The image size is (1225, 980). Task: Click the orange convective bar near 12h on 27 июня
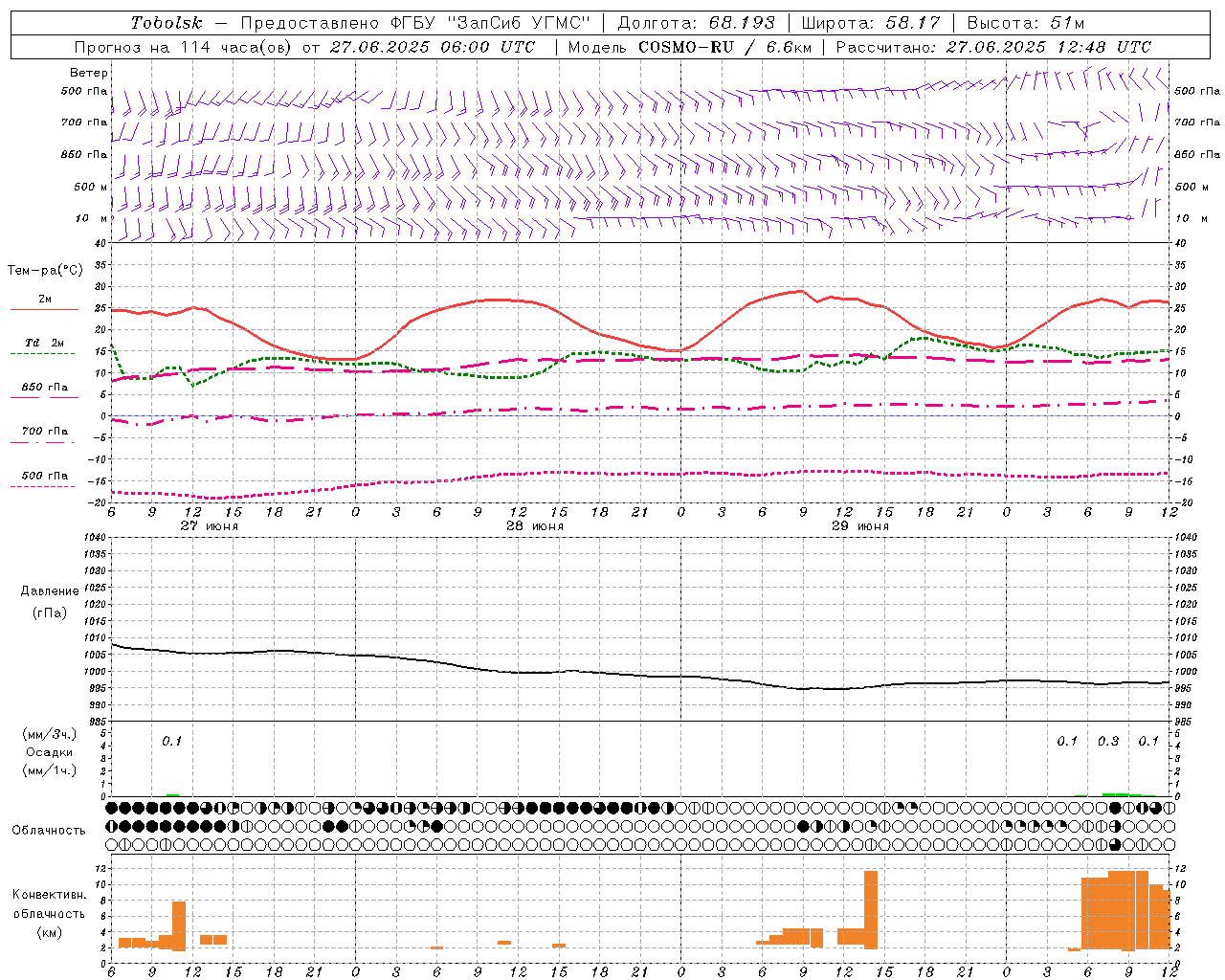[179, 925]
